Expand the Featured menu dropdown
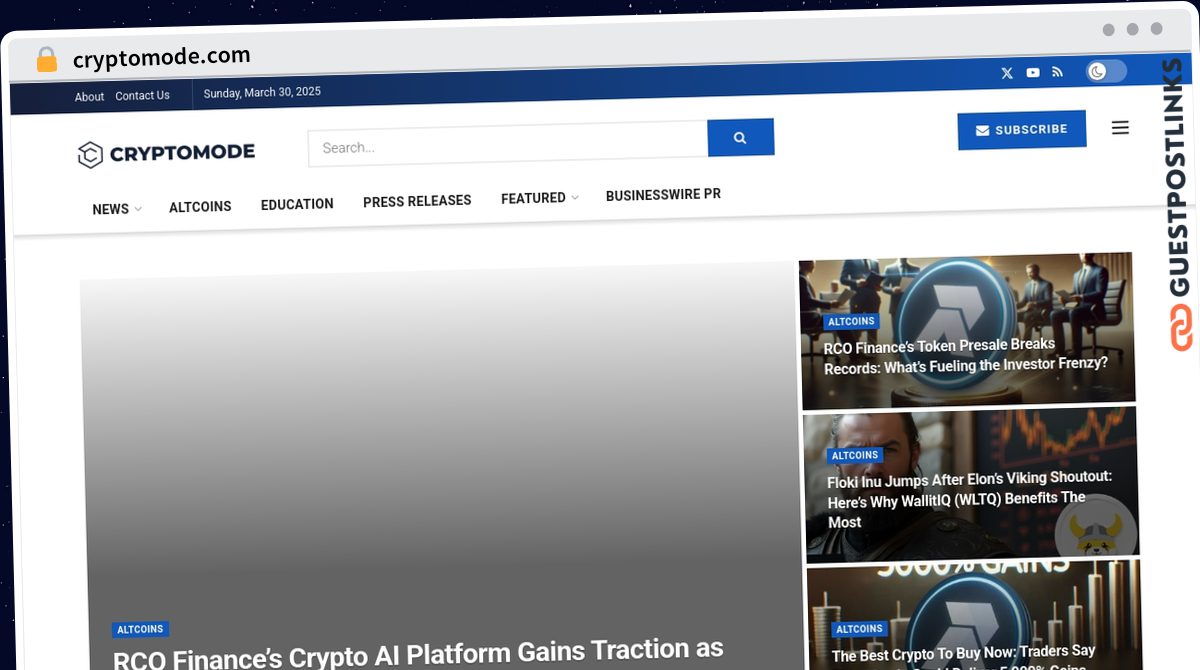 (x=539, y=198)
